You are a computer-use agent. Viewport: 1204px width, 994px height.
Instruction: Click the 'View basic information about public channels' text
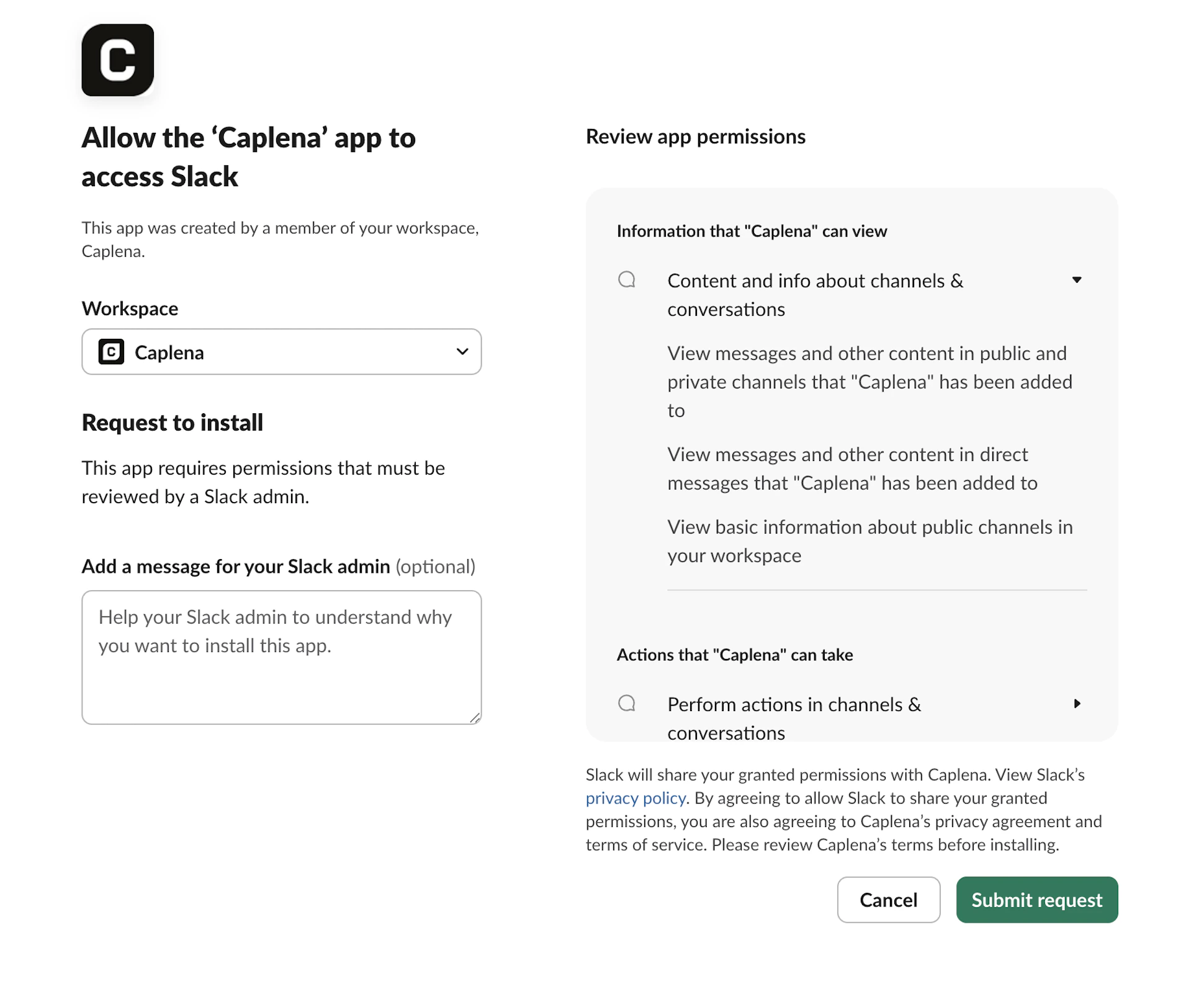point(870,541)
